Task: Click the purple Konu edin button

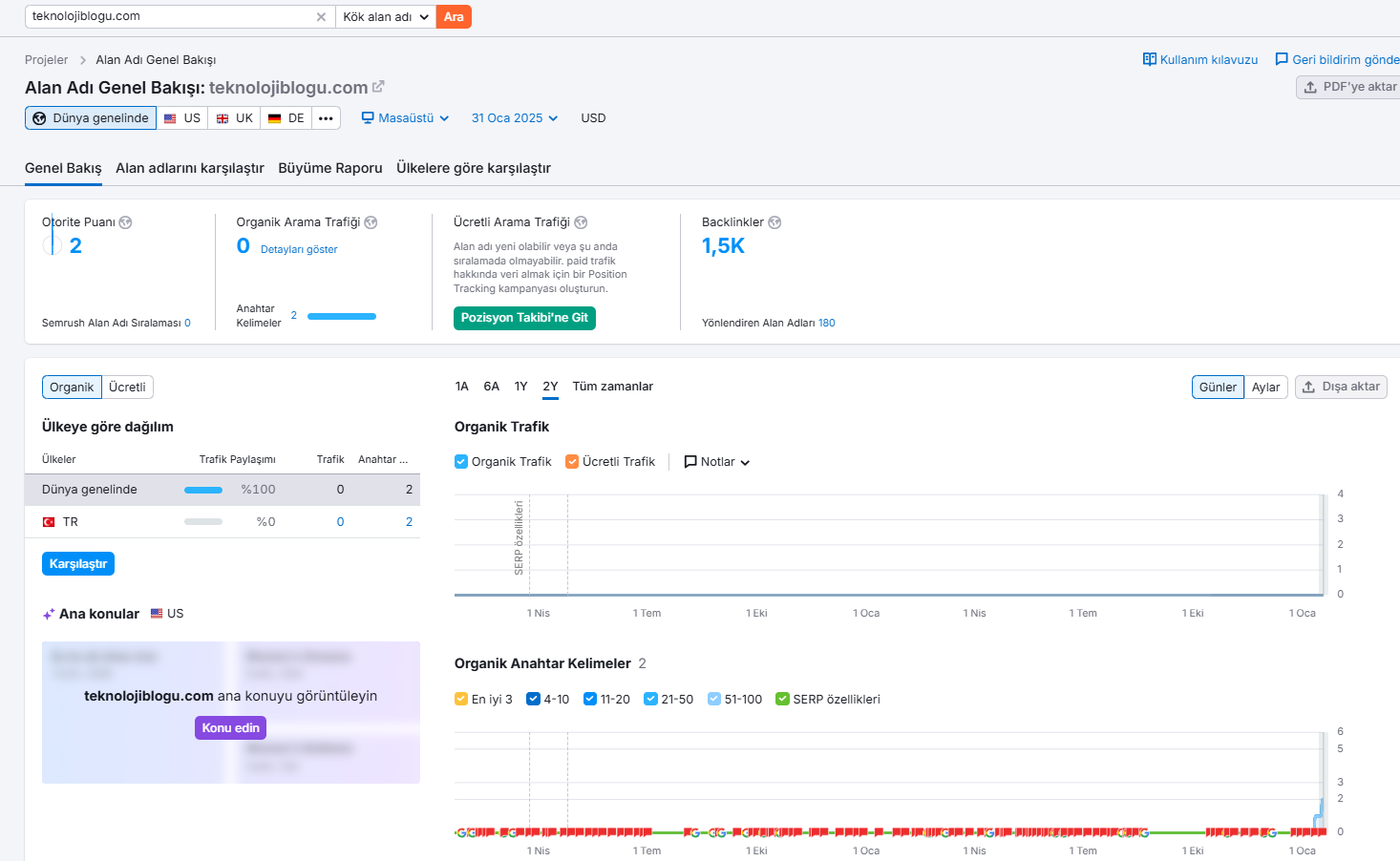Action: (230, 728)
